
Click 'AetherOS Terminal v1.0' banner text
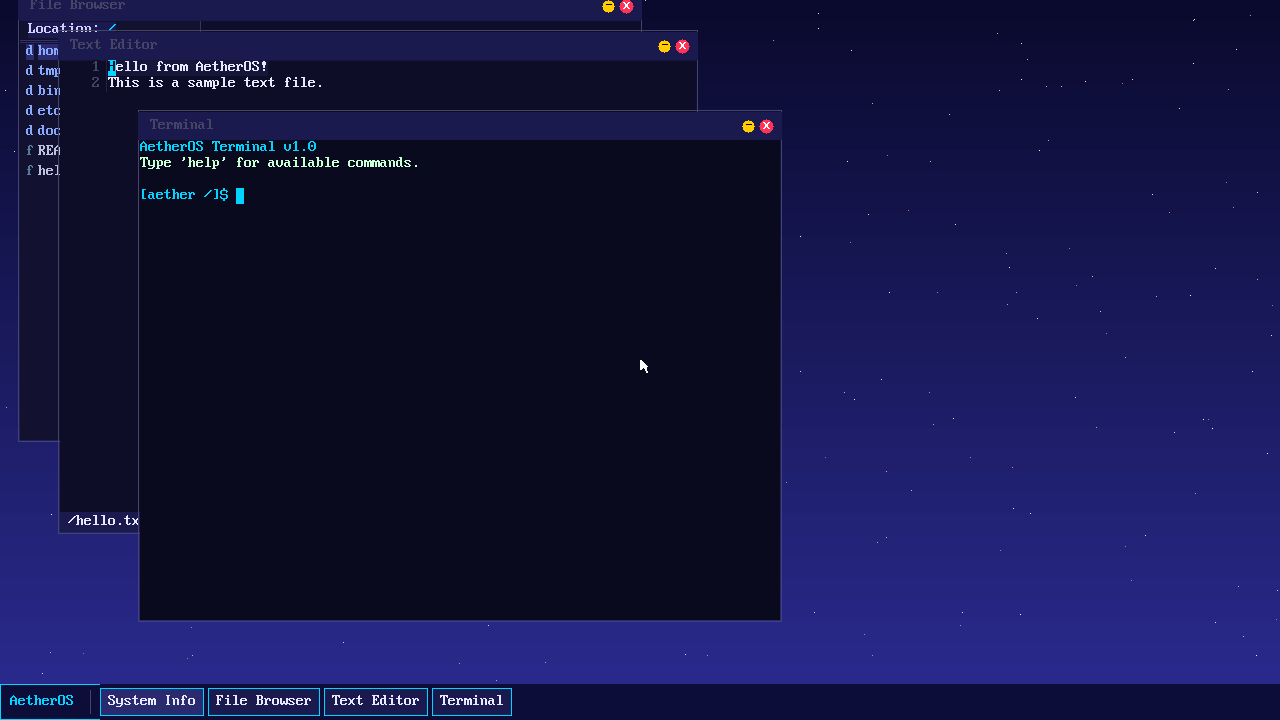tap(228, 147)
